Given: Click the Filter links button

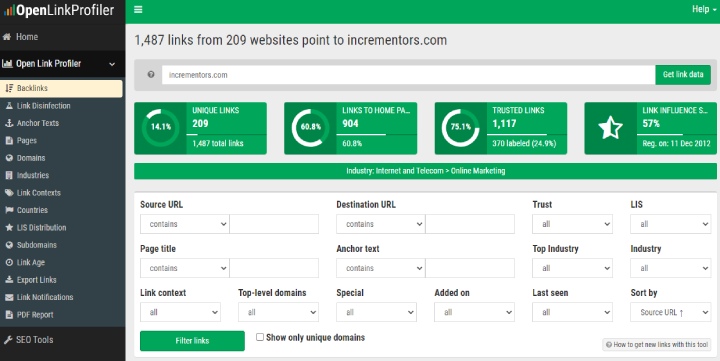Looking at the screenshot, I should 192,341.
